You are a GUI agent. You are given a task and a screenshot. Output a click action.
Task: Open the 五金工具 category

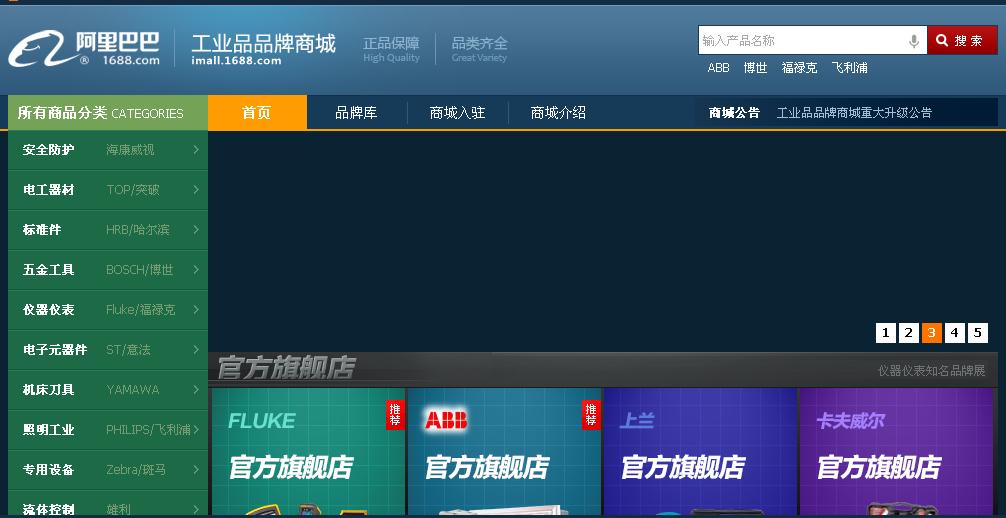(x=48, y=270)
